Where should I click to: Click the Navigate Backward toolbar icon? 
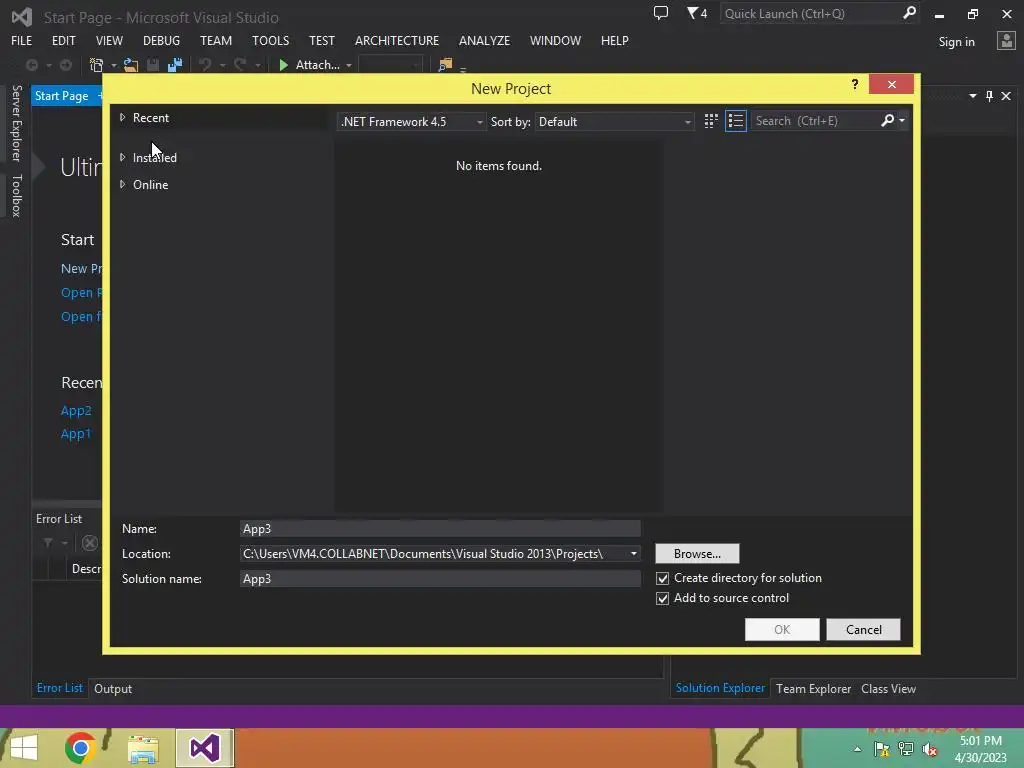pos(31,65)
